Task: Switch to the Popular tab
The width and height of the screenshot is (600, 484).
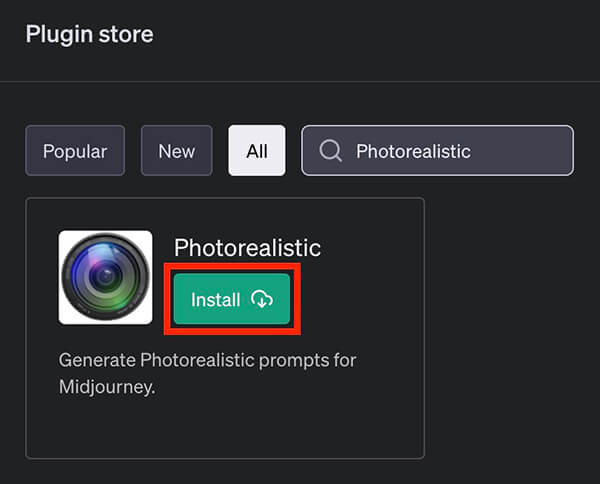Action: point(75,151)
